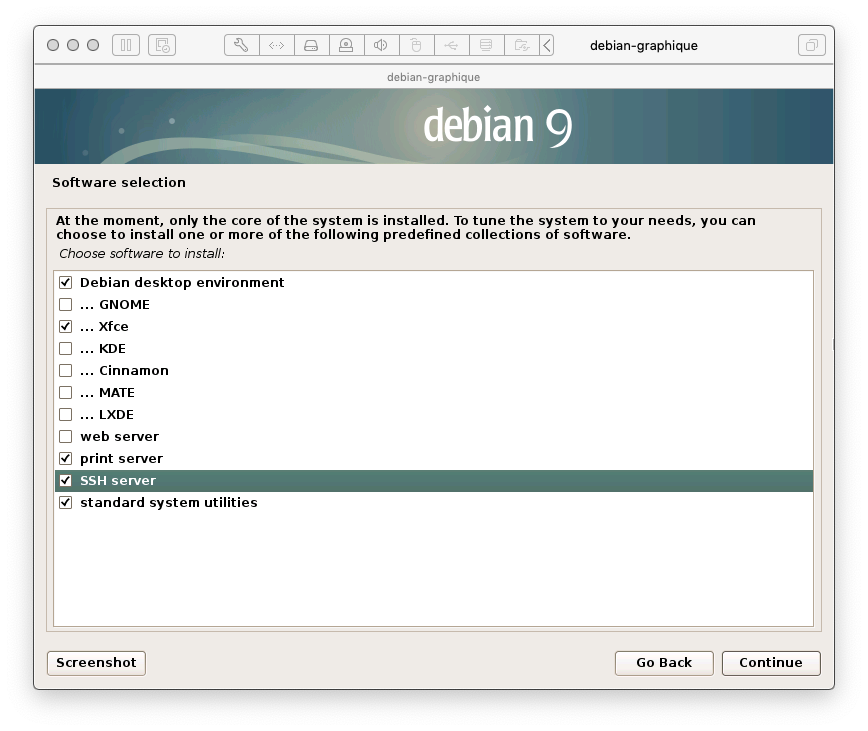Click the "... LXDE" row text
The height and width of the screenshot is (731, 868).
(107, 414)
